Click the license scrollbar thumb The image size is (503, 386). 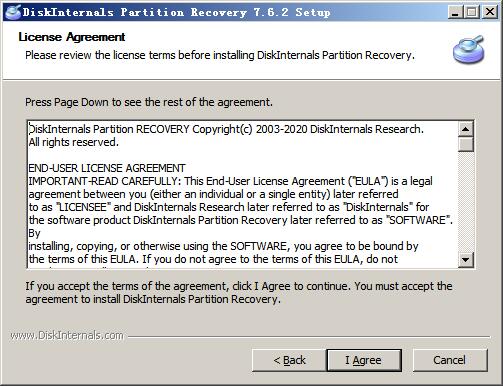(466, 144)
